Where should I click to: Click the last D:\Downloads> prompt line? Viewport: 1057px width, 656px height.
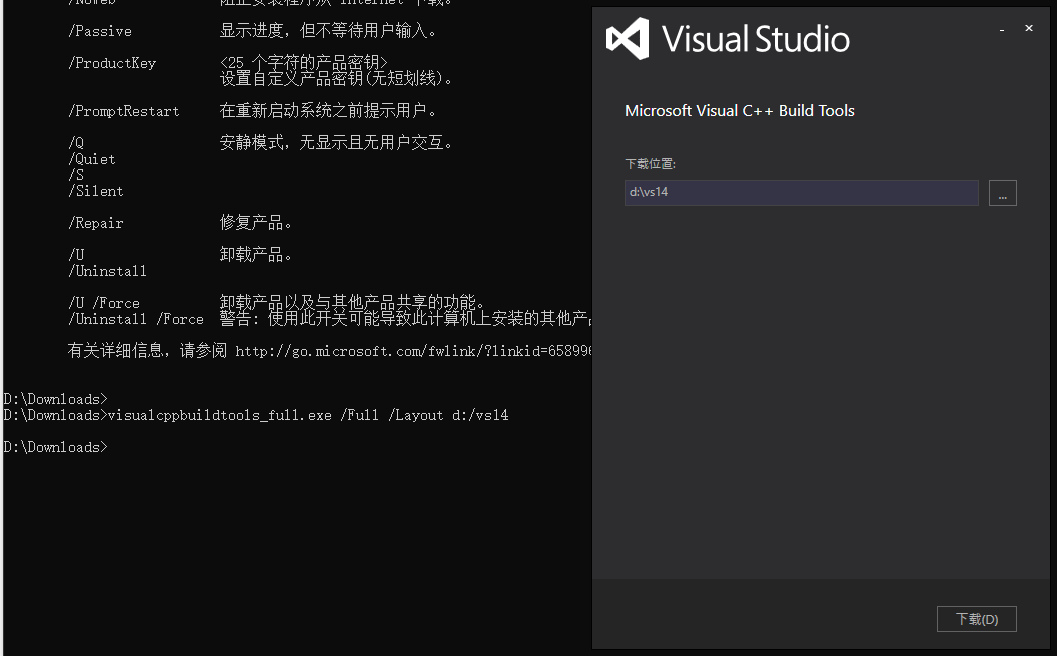pyautogui.click(x=55, y=447)
